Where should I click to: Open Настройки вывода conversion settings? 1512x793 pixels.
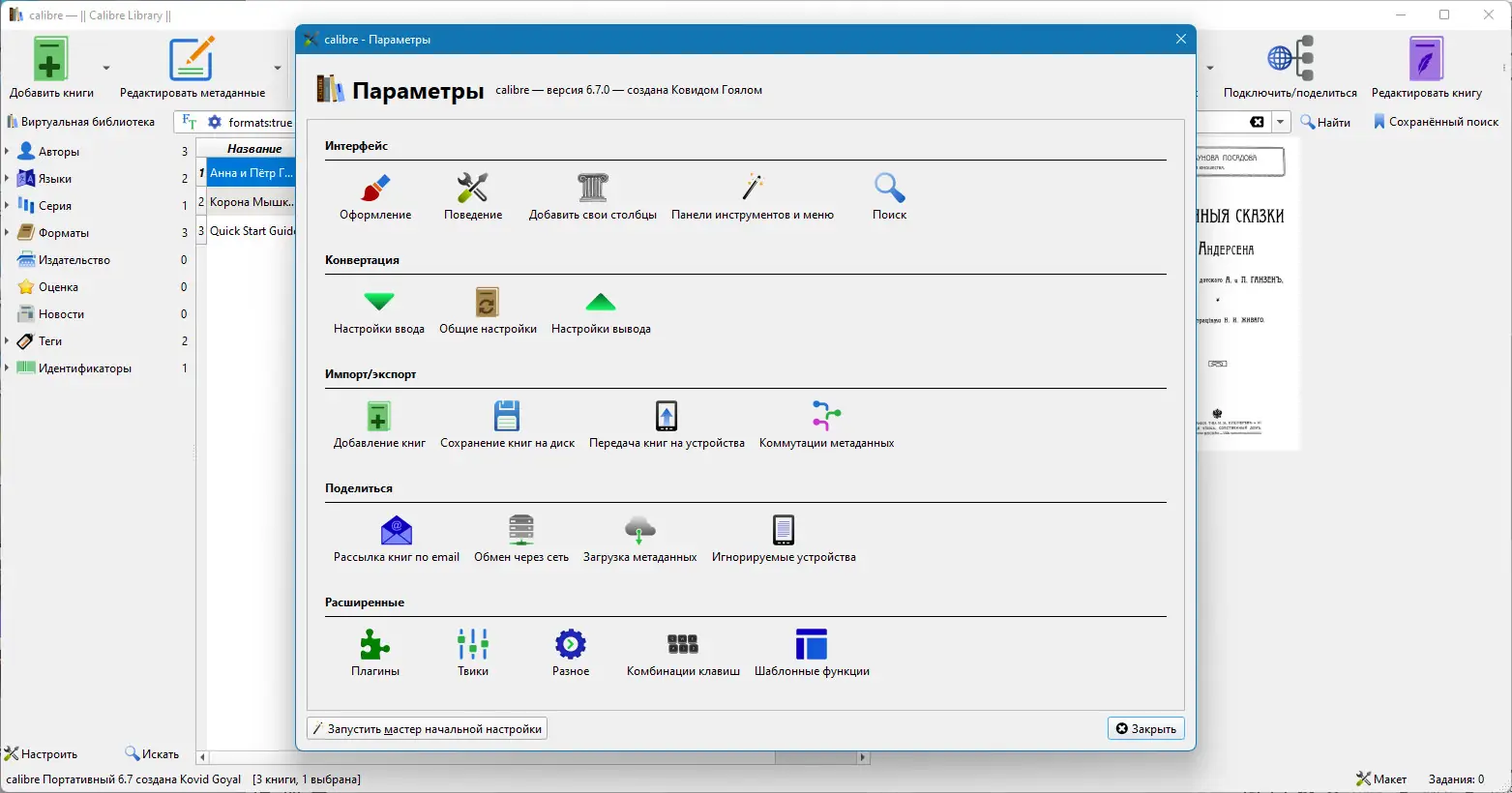pyautogui.click(x=601, y=310)
